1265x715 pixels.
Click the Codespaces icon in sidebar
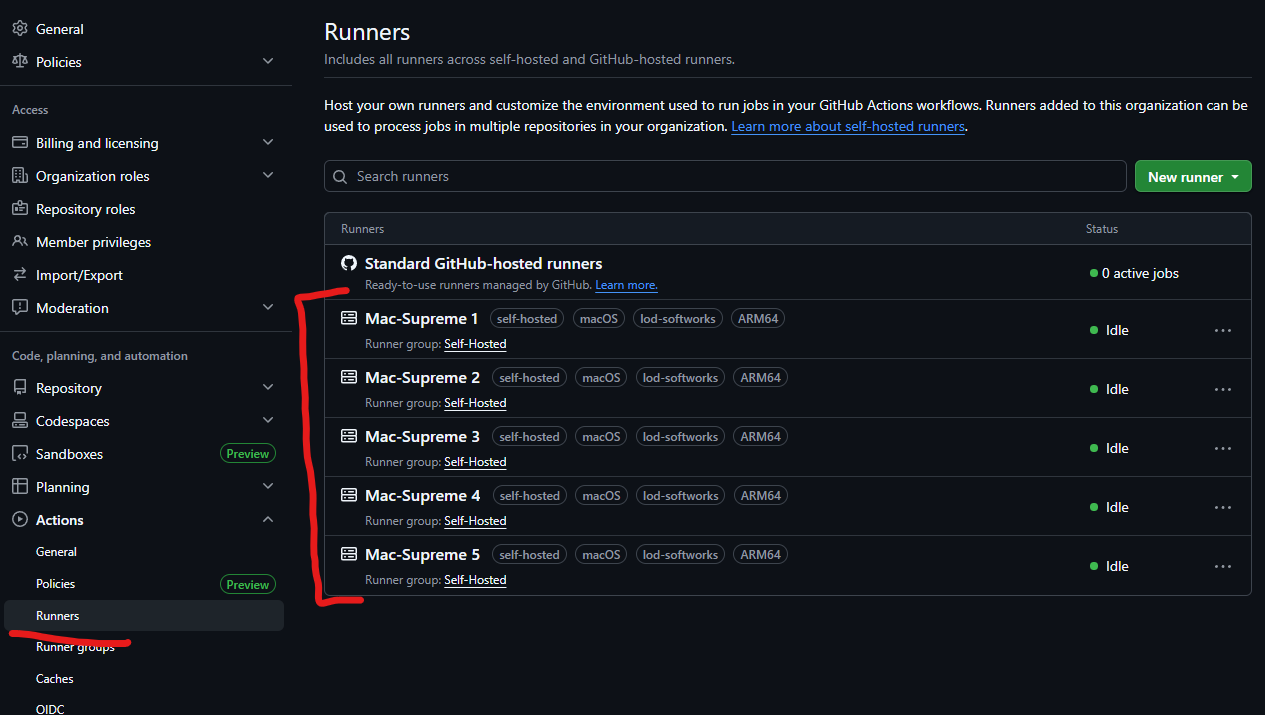point(19,421)
